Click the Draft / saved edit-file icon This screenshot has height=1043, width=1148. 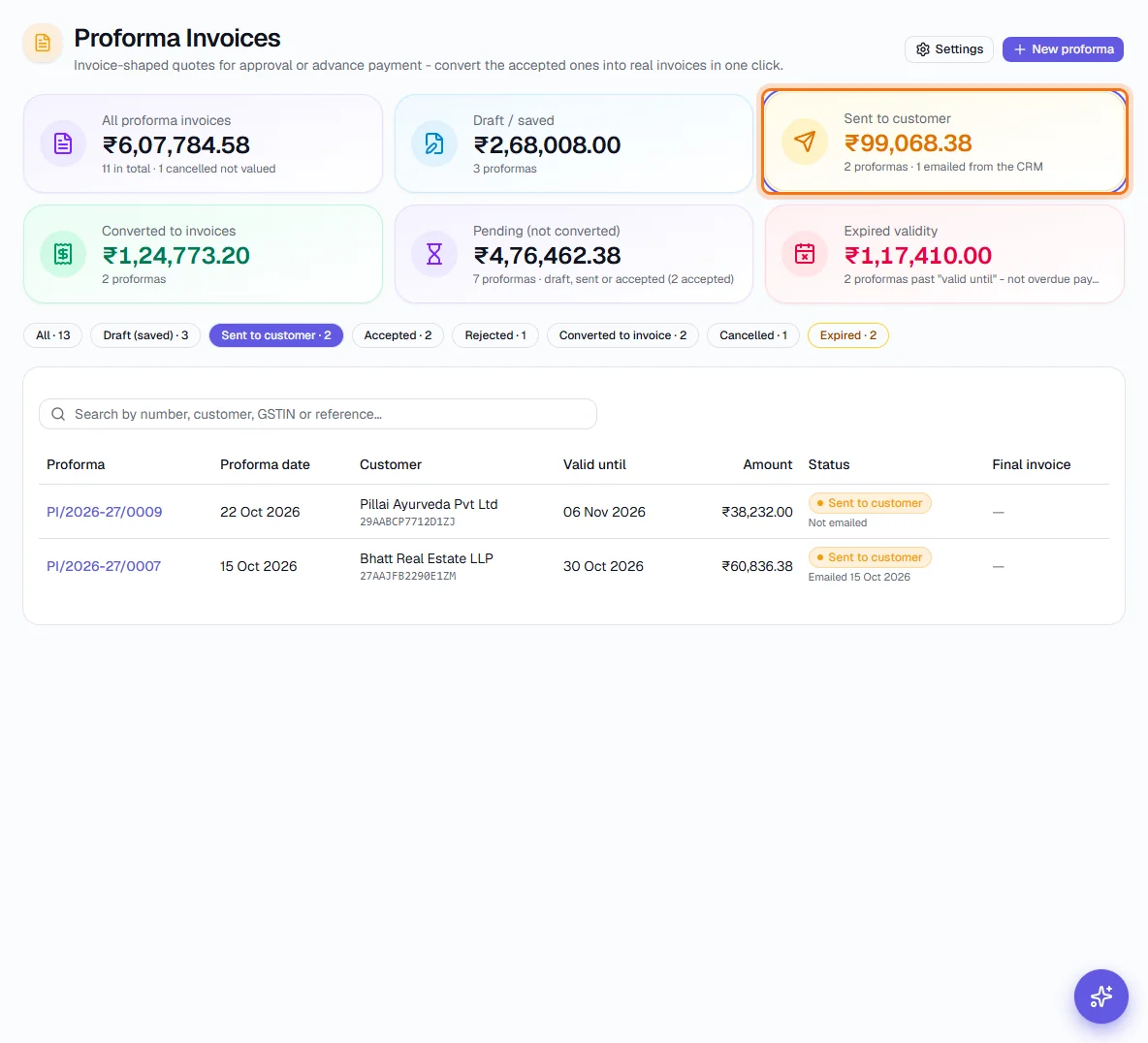434,143
